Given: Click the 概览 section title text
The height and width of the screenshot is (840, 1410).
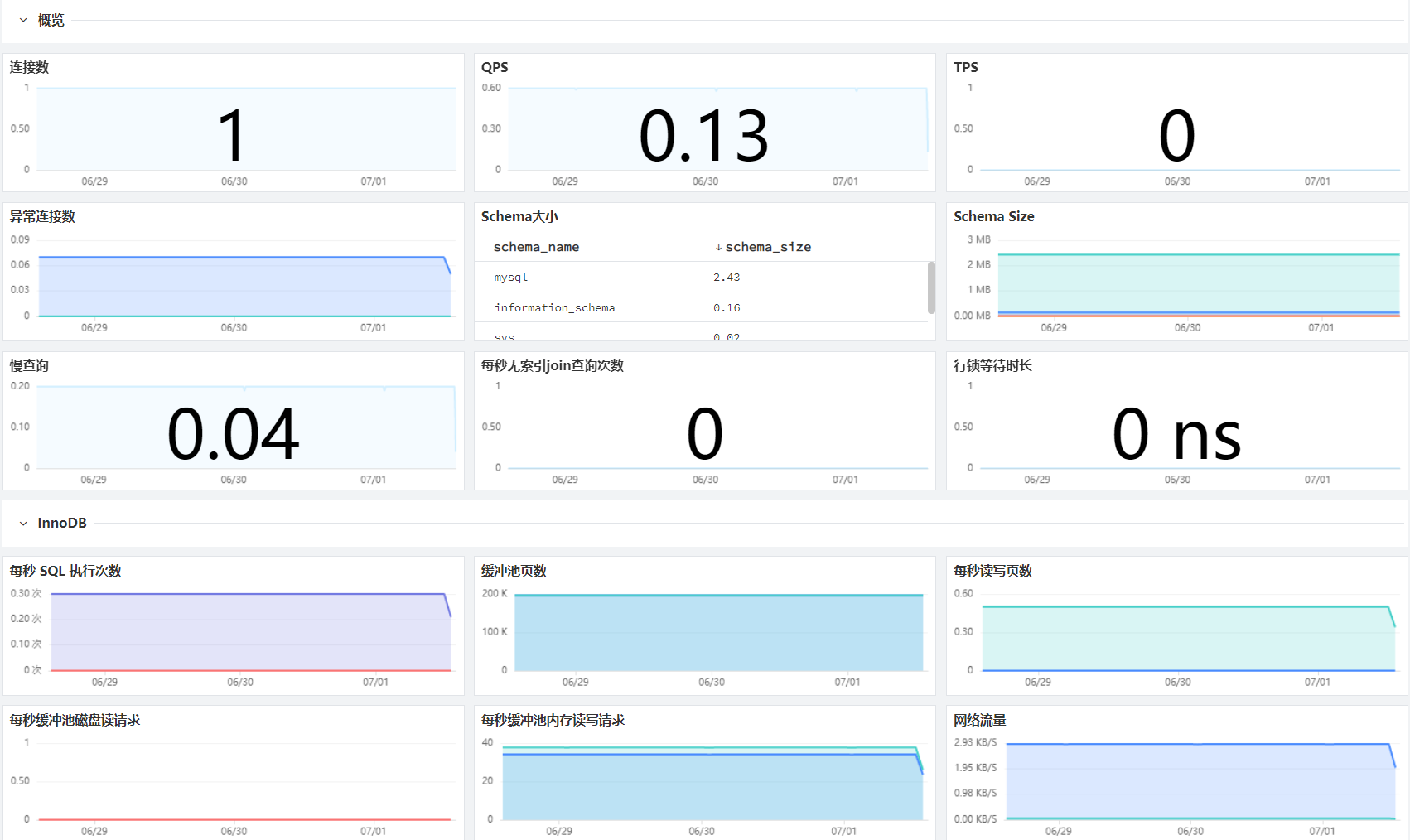Looking at the screenshot, I should click(x=51, y=20).
